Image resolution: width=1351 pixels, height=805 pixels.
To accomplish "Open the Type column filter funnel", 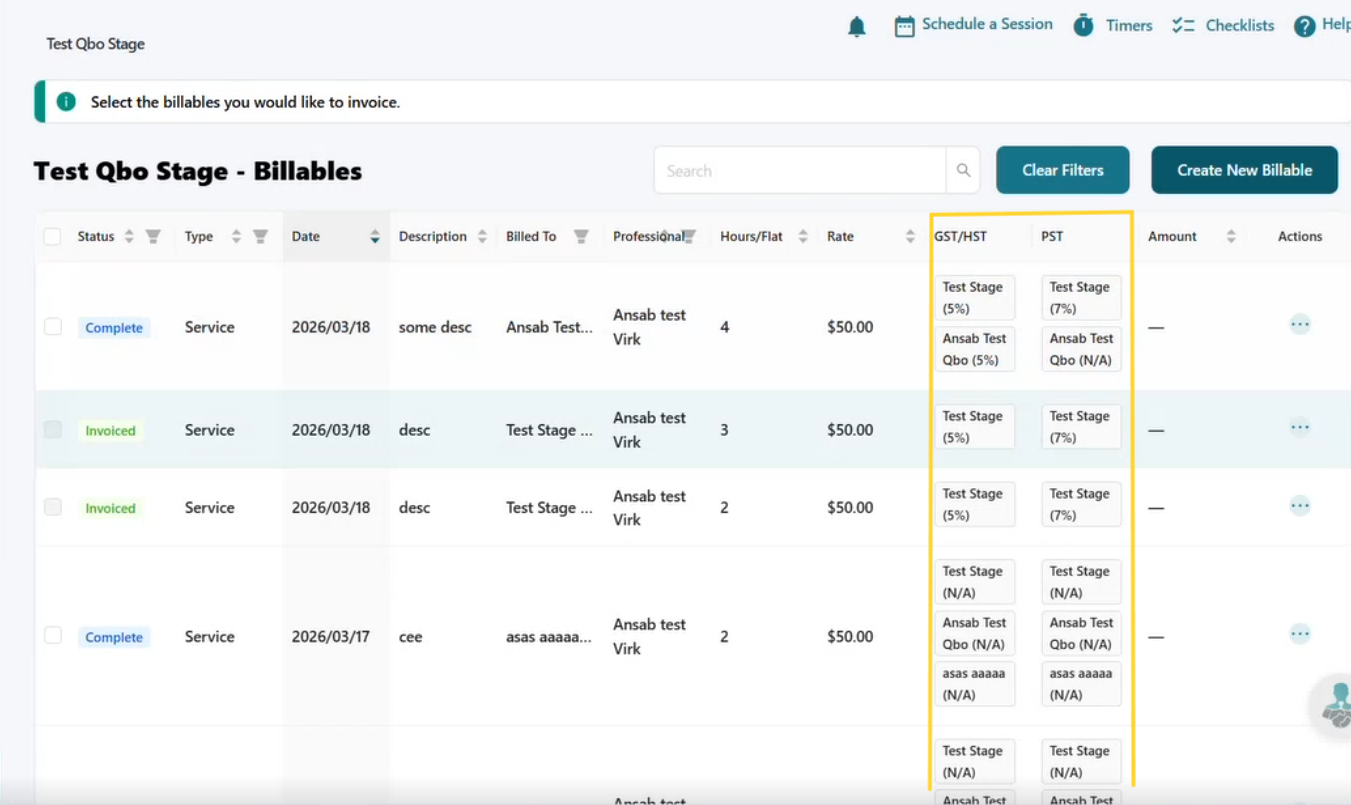I will (260, 237).
